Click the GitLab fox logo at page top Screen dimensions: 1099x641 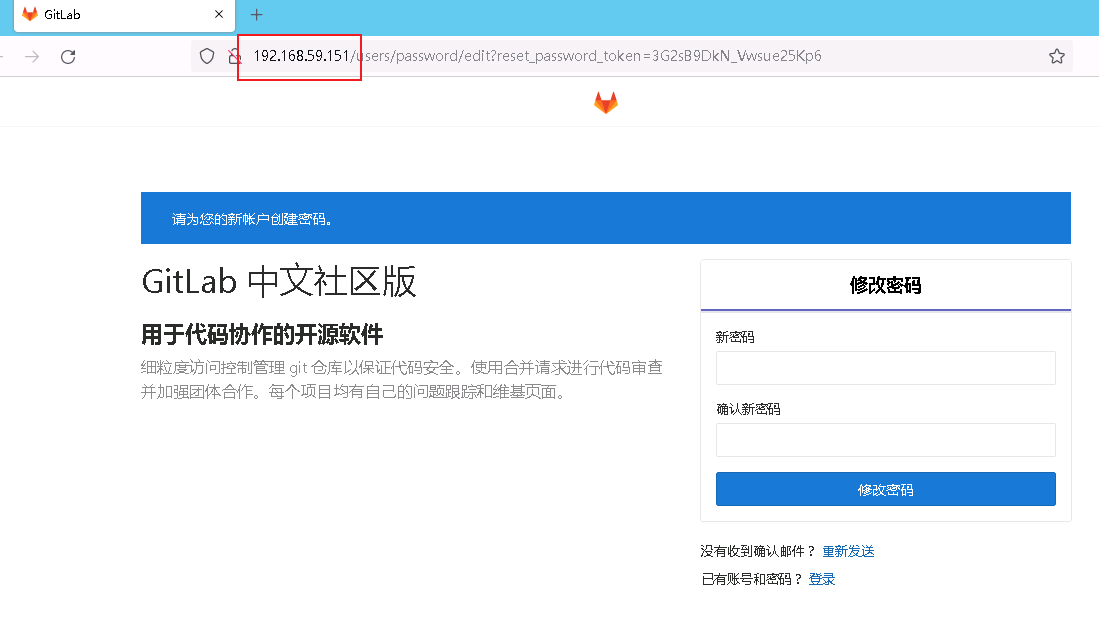point(606,101)
